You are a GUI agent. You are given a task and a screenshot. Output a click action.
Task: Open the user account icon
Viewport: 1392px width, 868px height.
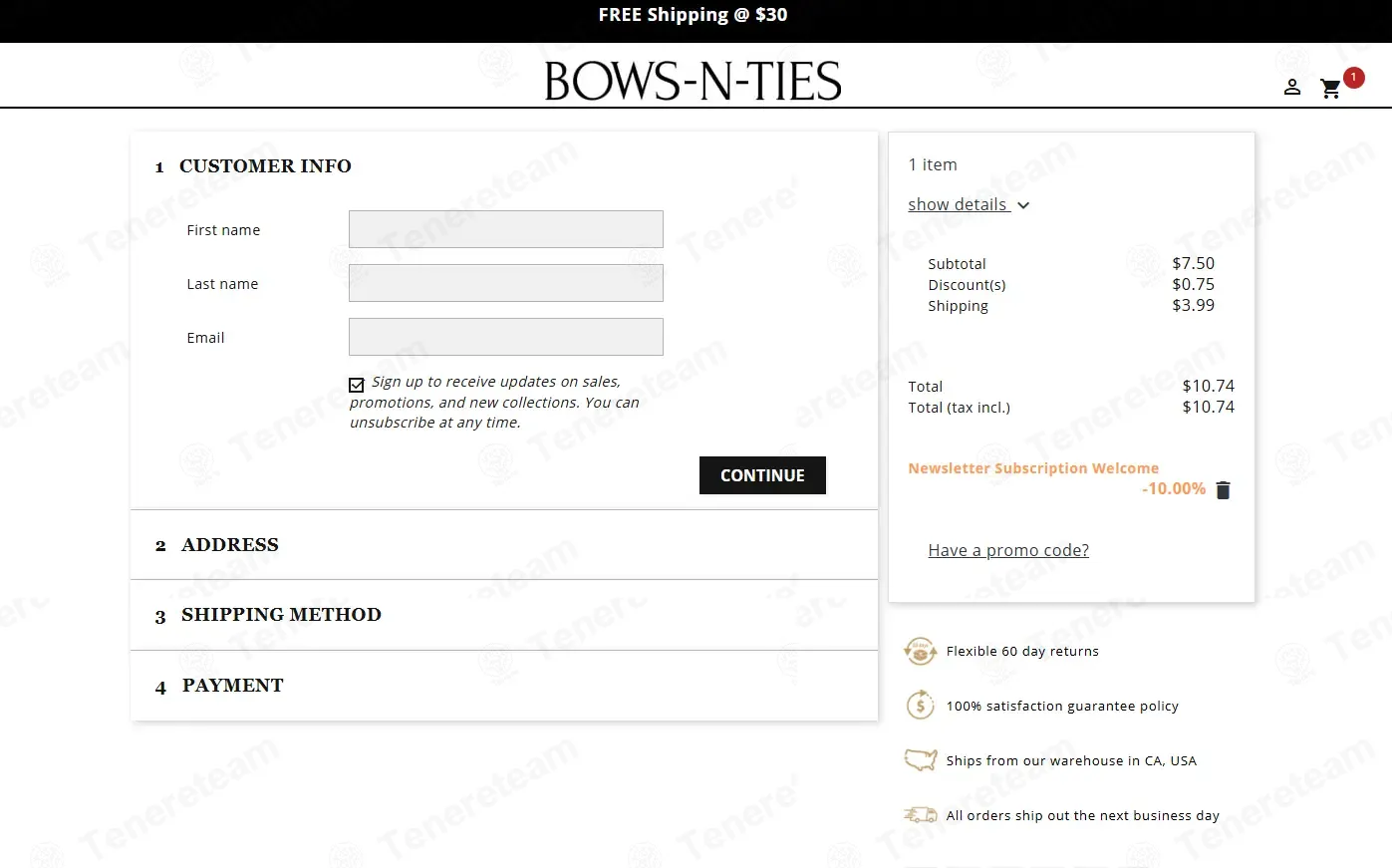[x=1292, y=88]
